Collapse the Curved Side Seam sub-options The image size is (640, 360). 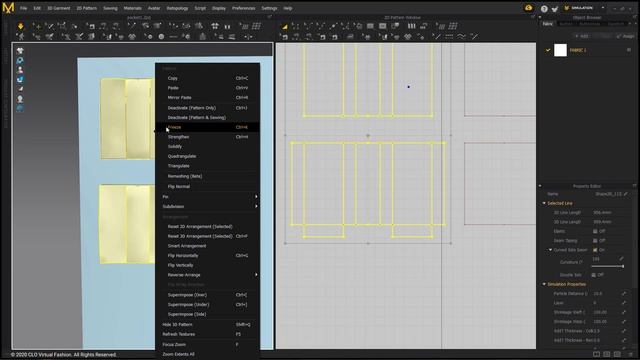click(550, 250)
